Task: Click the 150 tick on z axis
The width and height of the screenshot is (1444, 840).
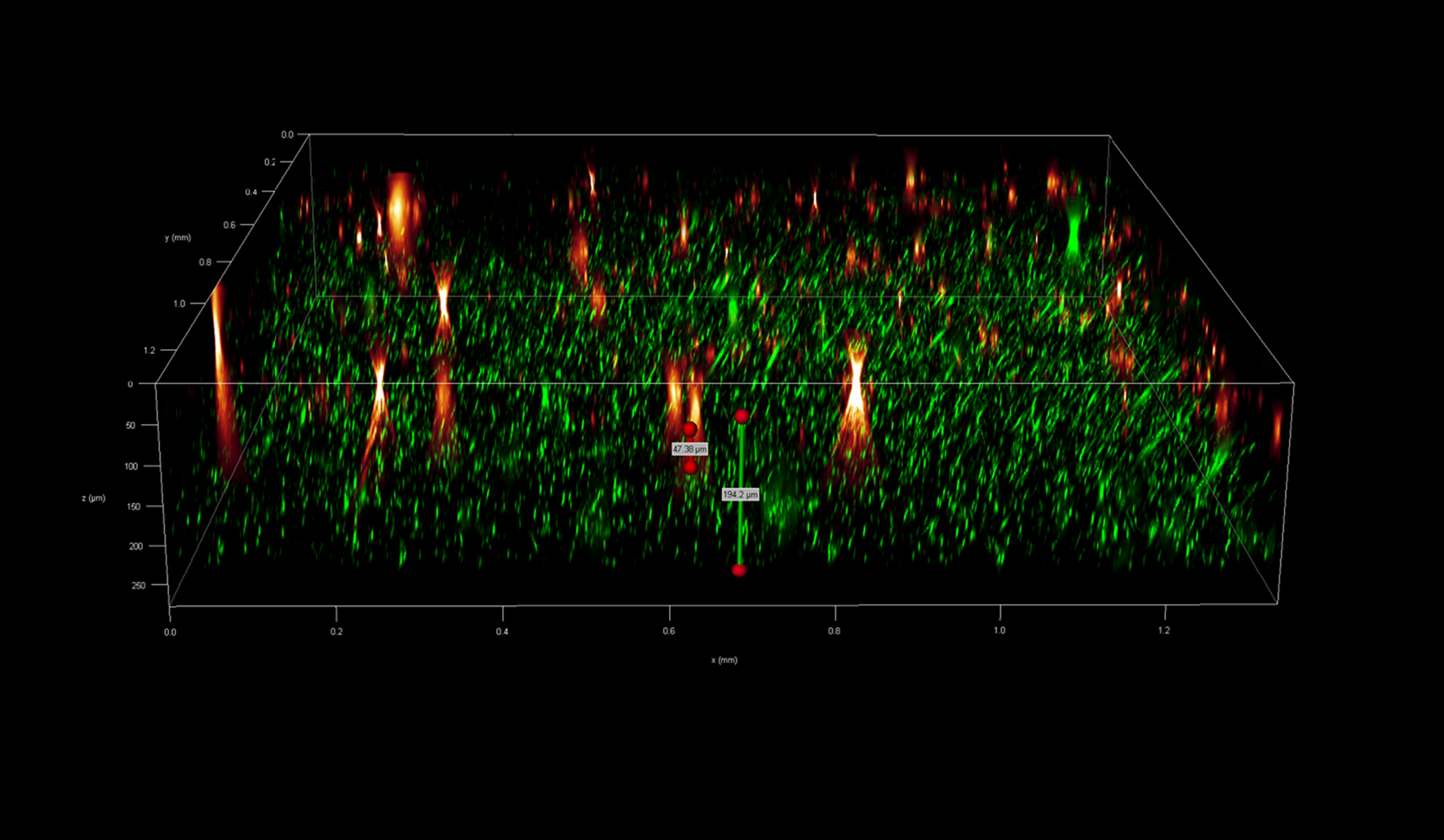Action: [x=133, y=506]
